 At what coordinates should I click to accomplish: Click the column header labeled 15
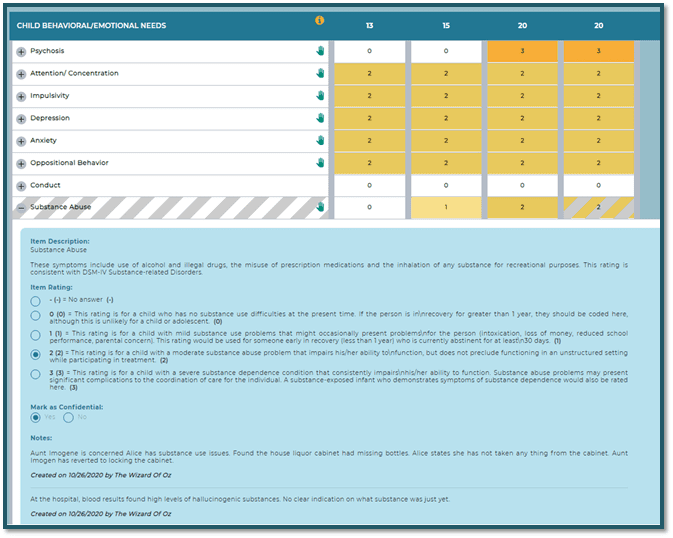[x=447, y=24]
